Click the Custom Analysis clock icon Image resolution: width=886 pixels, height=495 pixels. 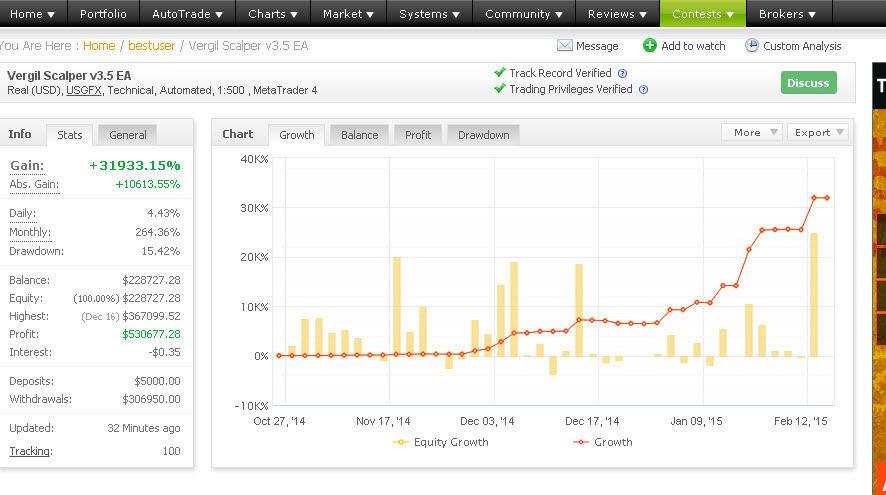coord(752,45)
